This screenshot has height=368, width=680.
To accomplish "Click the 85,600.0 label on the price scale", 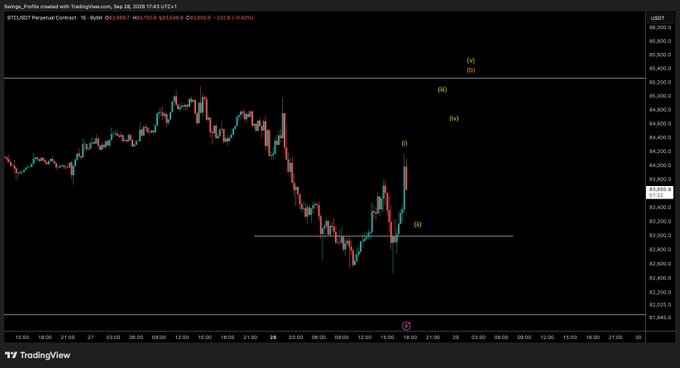I will point(660,55).
